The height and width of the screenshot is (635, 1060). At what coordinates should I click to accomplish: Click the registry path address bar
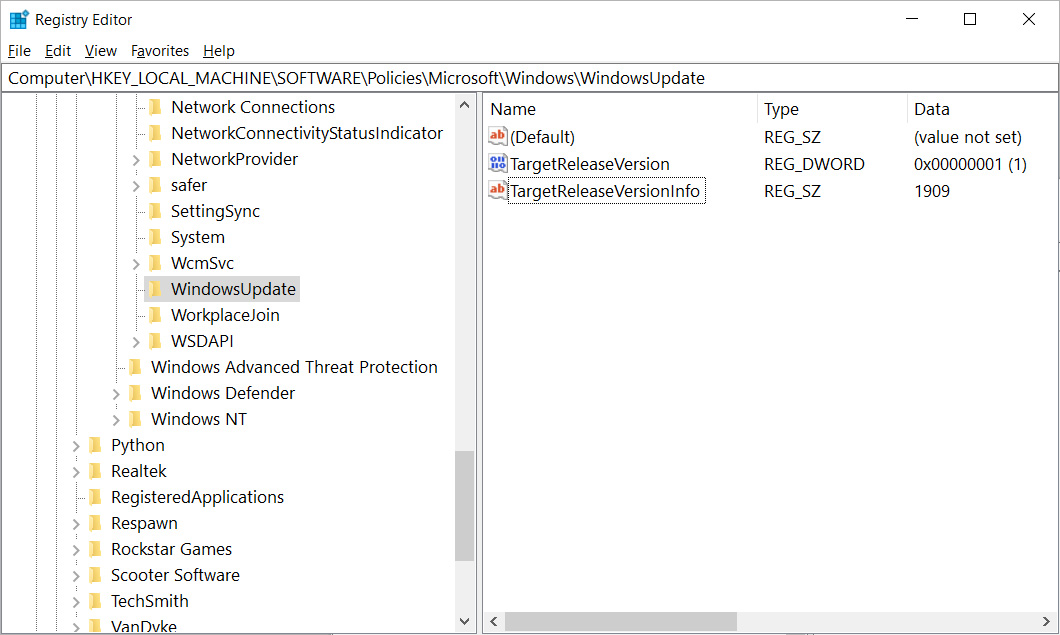pos(530,78)
